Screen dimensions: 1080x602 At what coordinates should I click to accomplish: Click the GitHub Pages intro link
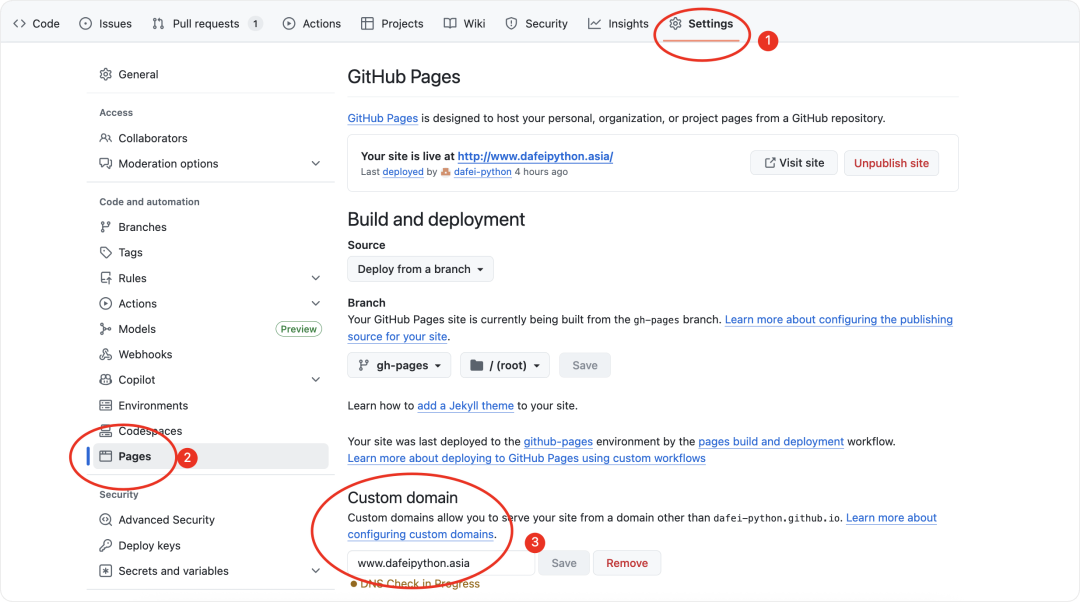click(382, 118)
